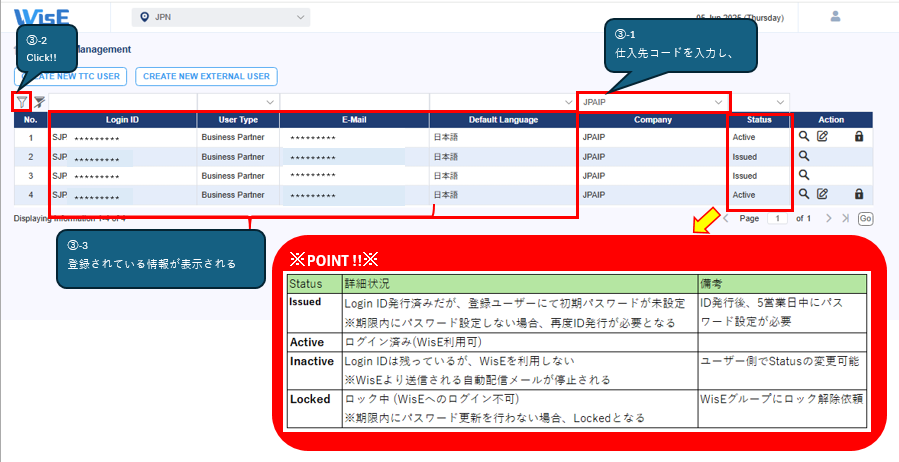Click the clear filter icon
The height and width of the screenshot is (462, 899).
point(39,102)
